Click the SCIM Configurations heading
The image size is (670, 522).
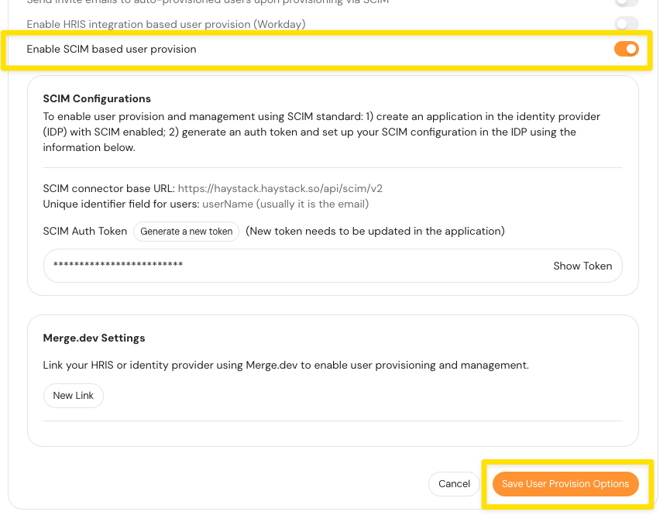(x=97, y=99)
